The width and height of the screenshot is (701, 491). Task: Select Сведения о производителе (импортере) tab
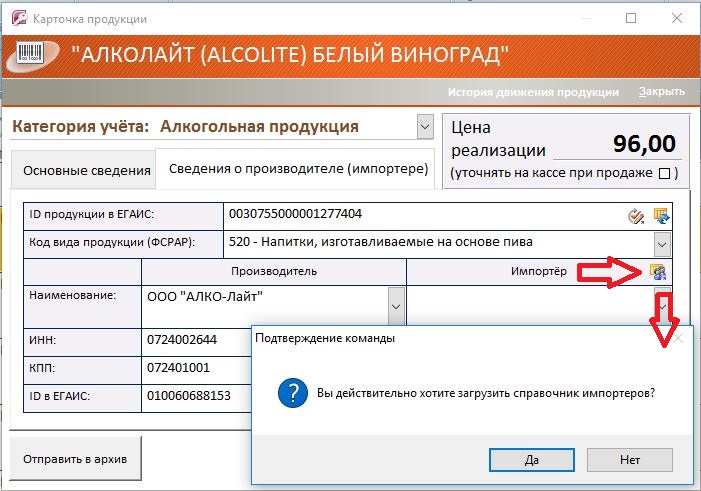pos(298,169)
